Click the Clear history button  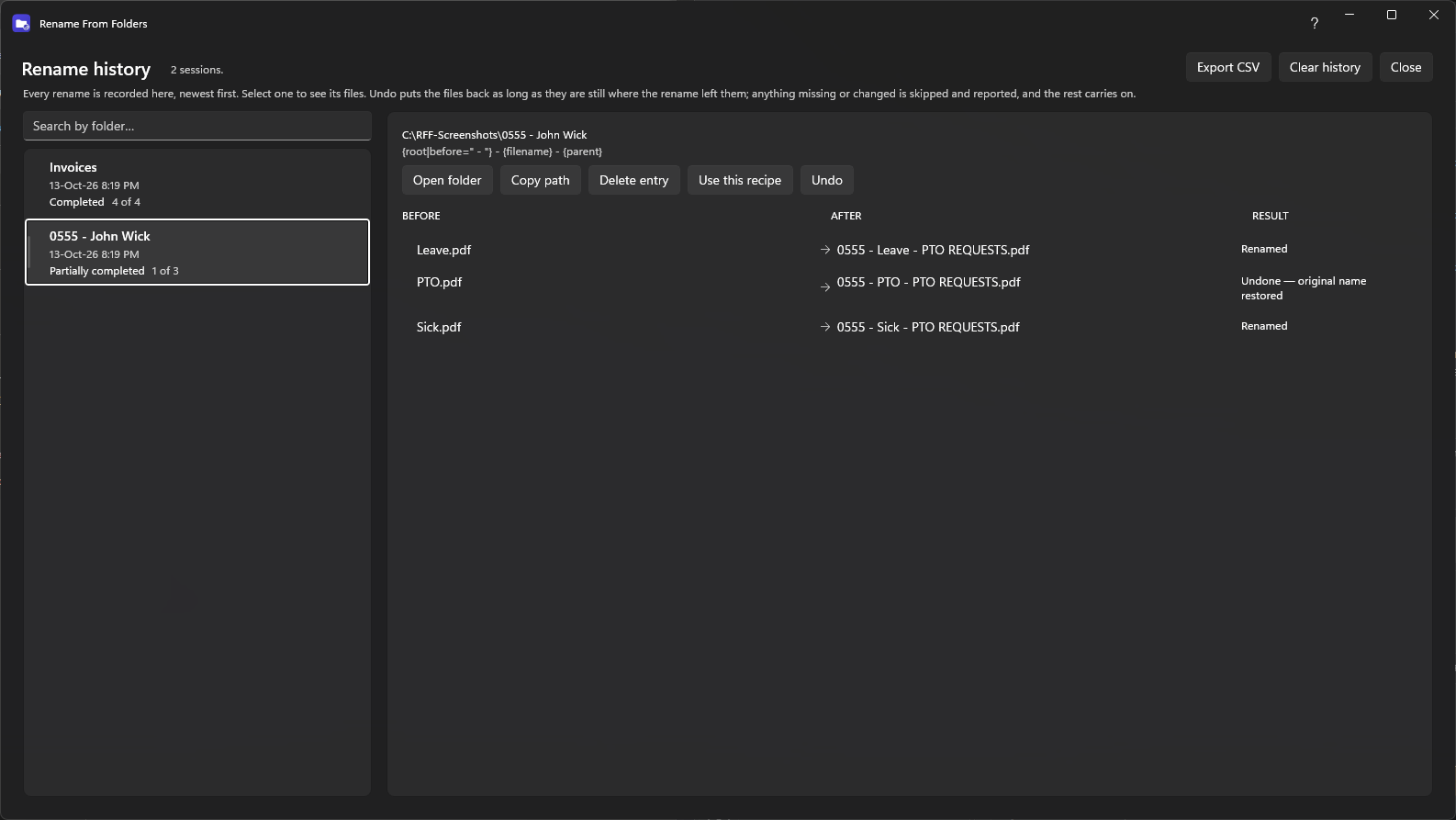pos(1325,67)
